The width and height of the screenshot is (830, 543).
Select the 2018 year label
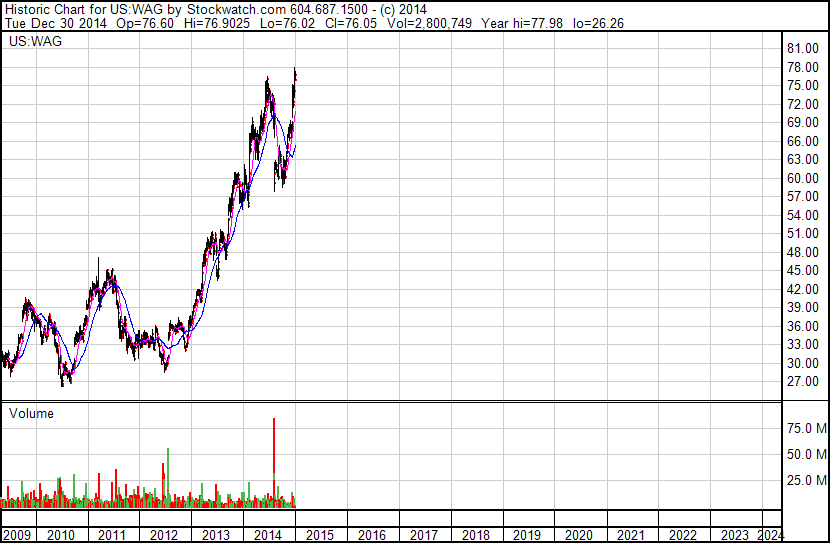475,535
